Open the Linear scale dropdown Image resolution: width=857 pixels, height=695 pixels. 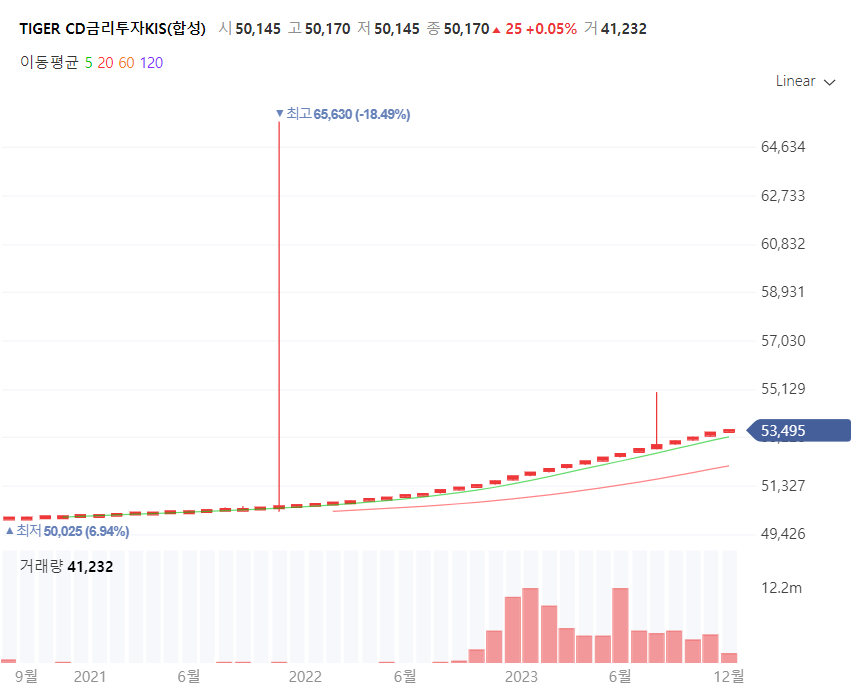click(806, 81)
